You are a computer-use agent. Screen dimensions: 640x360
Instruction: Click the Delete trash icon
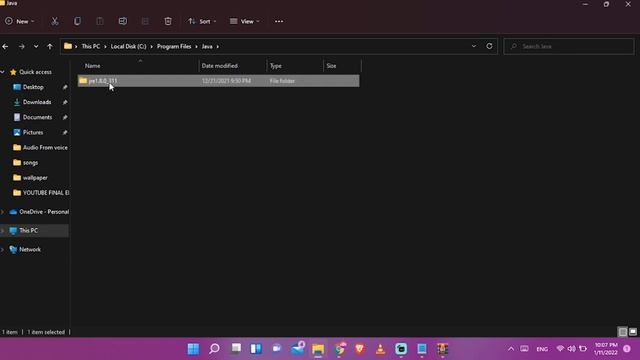168,21
